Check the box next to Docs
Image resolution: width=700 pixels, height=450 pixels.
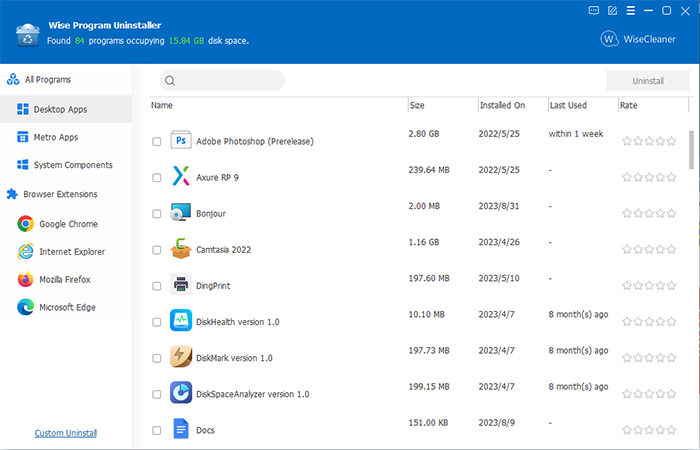point(156,430)
